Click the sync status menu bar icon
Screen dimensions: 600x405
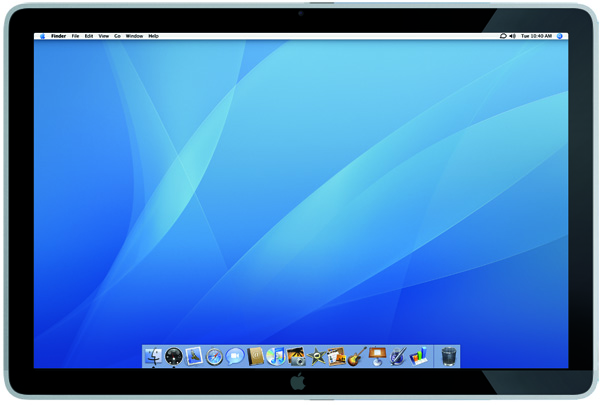(503, 36)
